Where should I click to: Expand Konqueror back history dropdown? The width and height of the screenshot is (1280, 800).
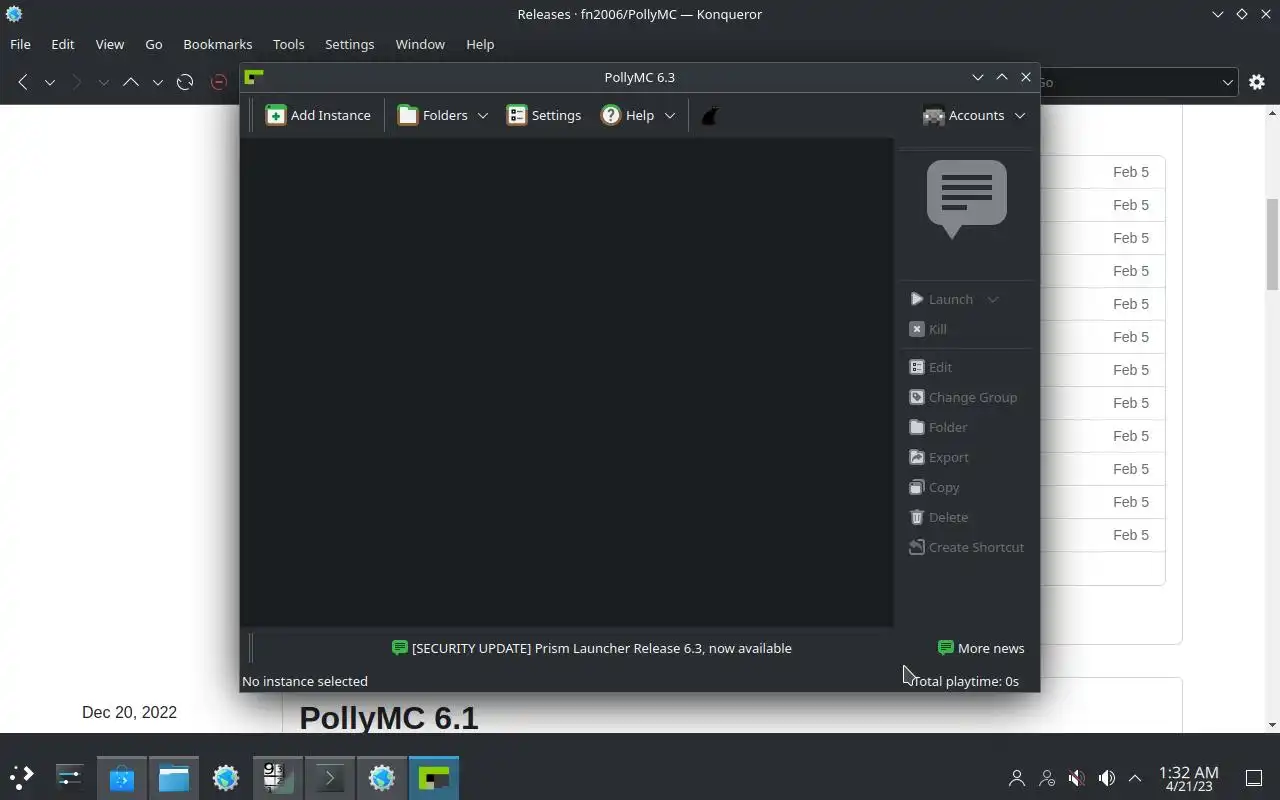coord(49,82)
